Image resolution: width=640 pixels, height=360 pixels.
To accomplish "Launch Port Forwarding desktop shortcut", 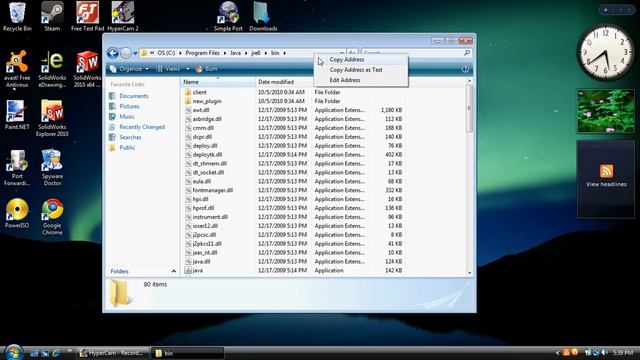I will pos(17,168).
